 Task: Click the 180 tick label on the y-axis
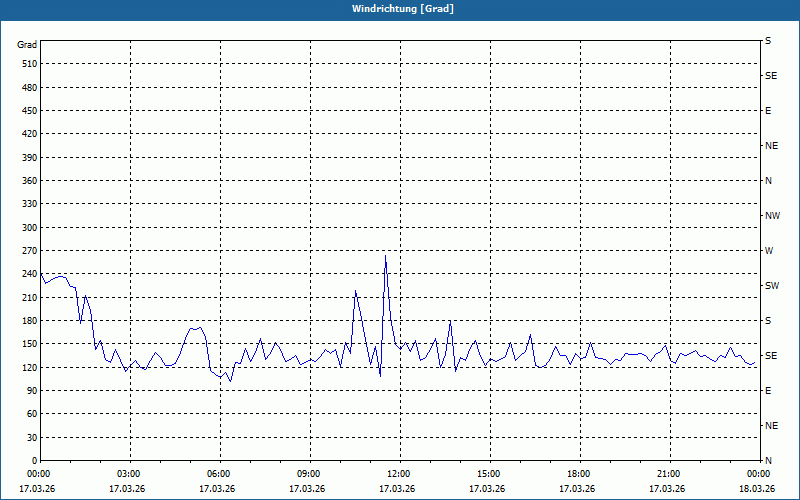(x=27, y=321)
